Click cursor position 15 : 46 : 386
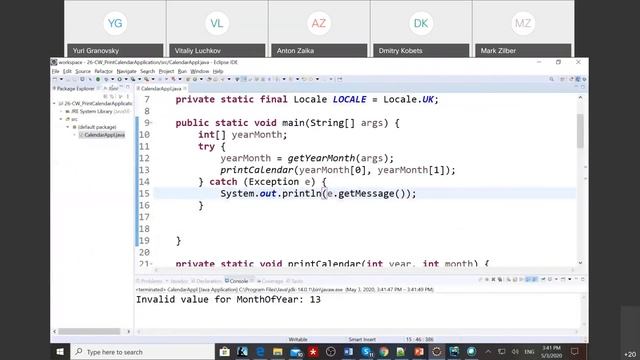640x360 pixels. (x=420, y=339)
